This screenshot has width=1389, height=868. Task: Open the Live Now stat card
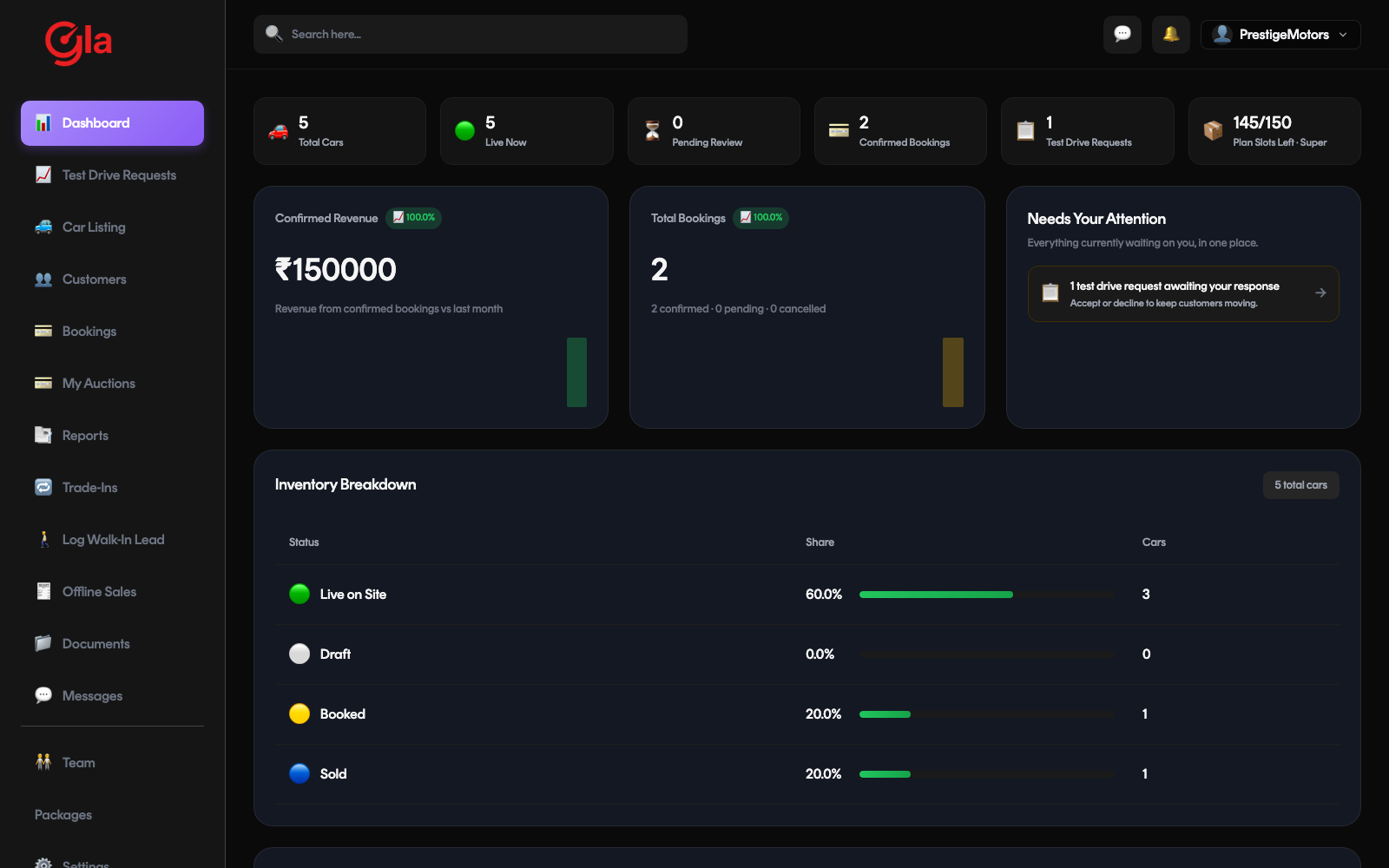click(x=527, y=131)
